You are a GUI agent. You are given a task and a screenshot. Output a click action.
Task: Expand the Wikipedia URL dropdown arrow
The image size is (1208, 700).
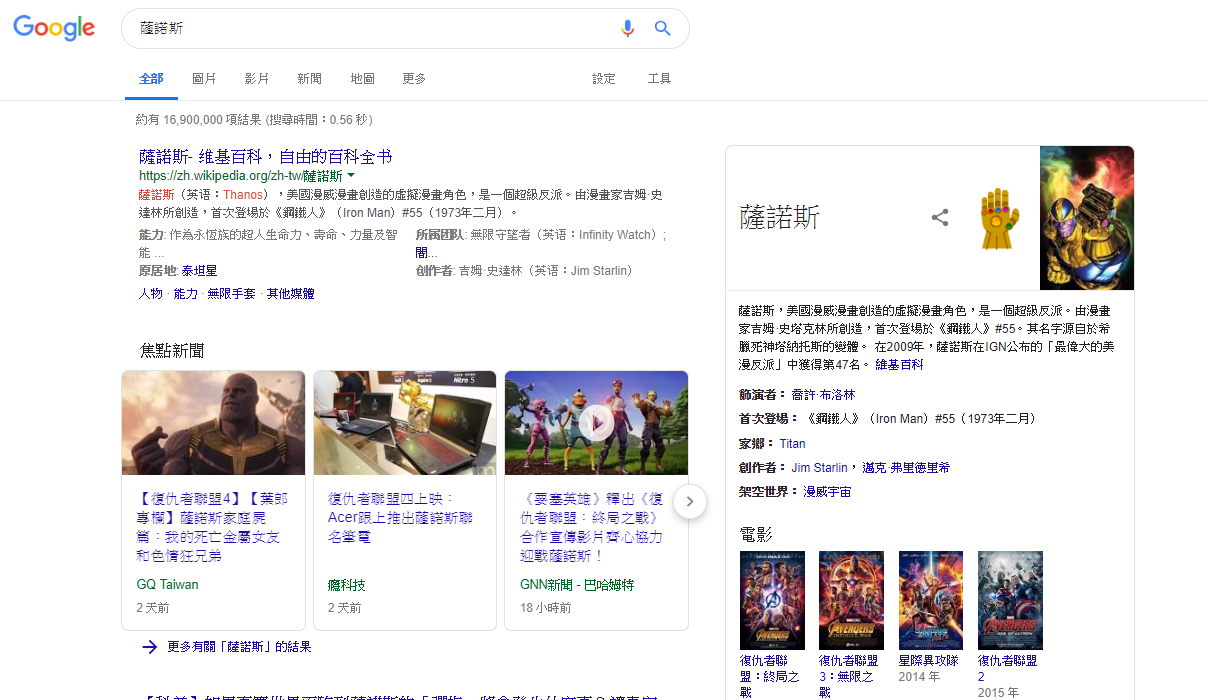click(351, 176)
